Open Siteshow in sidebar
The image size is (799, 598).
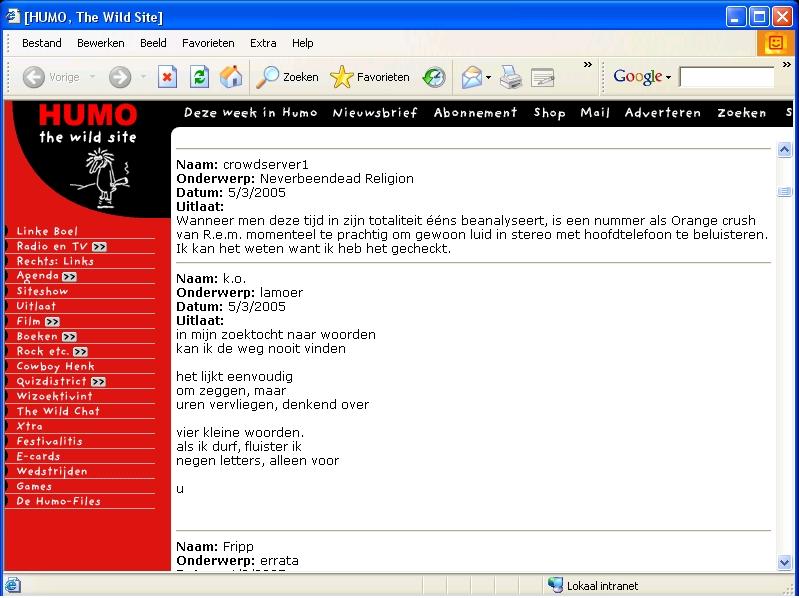[x=42, y=292]
